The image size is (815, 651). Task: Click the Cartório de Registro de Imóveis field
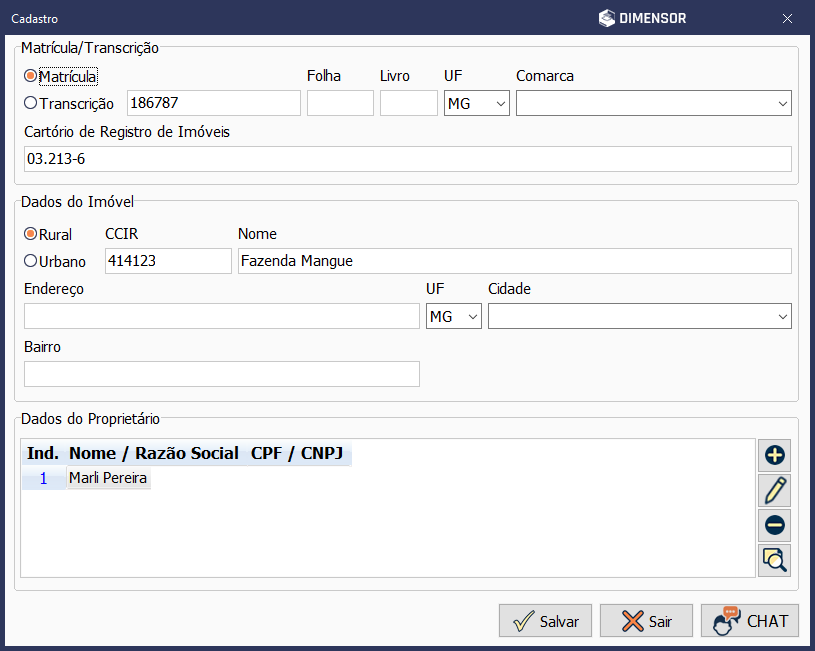click(407, 159)
